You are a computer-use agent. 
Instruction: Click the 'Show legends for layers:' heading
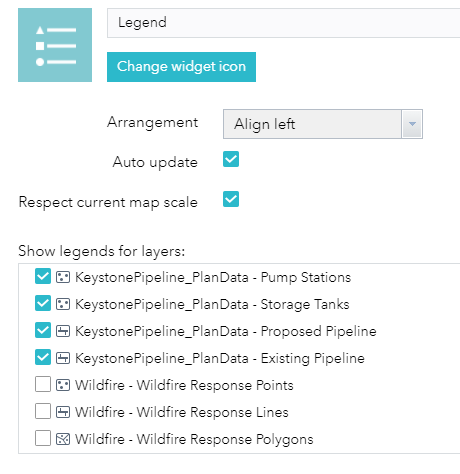pyautogui.click(x=102, y=252)
